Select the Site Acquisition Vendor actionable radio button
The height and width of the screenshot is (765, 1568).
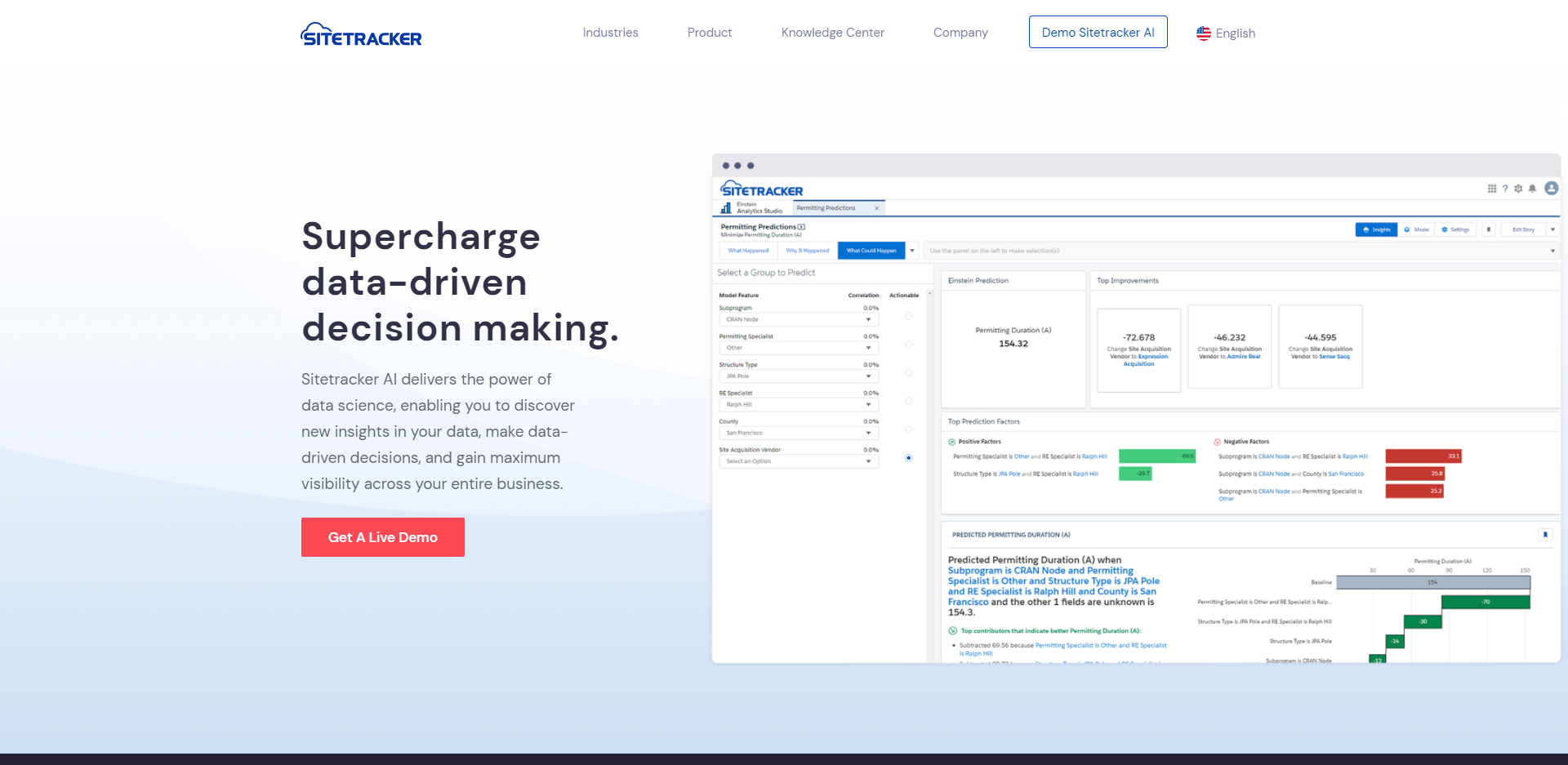tap(908, 458)
